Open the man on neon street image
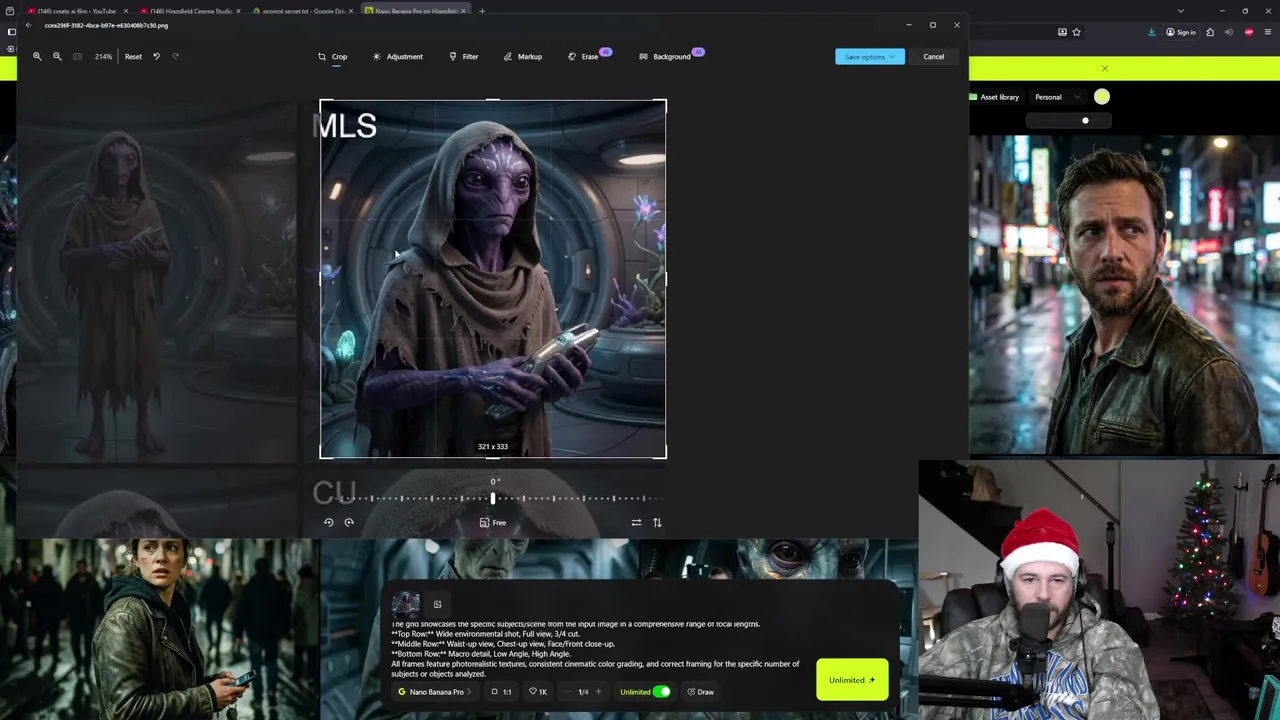This screenshot has height=720, width=1280. [x=1124, y=295]
